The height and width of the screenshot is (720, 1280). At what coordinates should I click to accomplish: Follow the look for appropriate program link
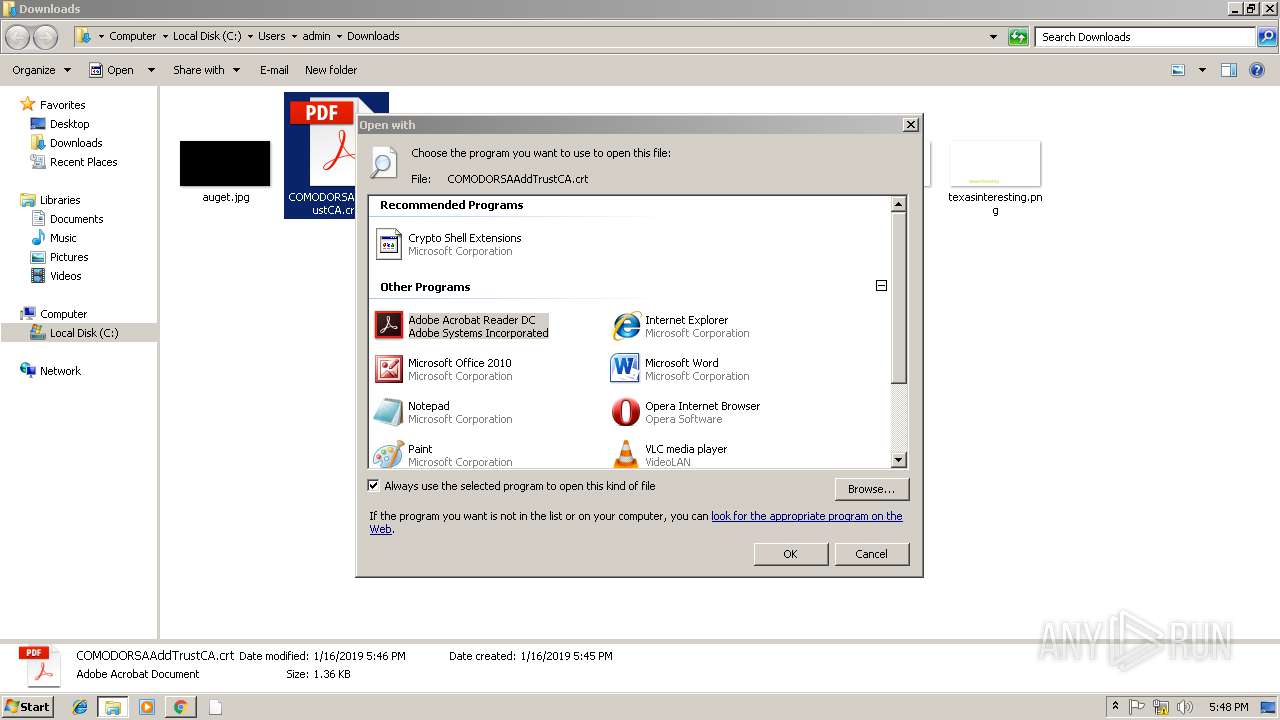click(806, 516)
